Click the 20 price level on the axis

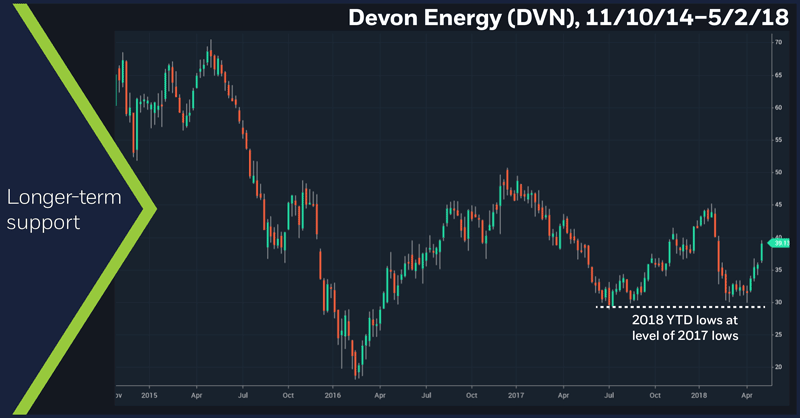pyautogui.click(x=777, y=367)
